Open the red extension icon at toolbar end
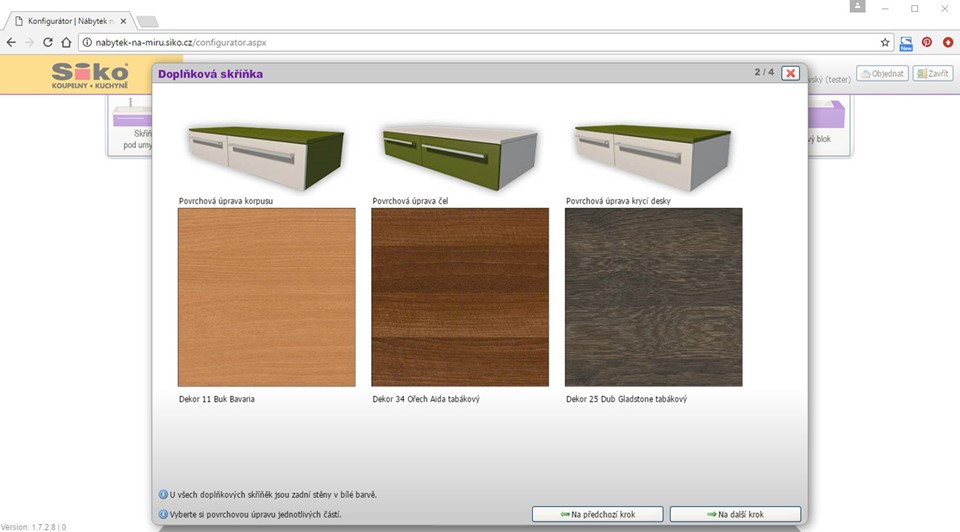 point(947,42)
